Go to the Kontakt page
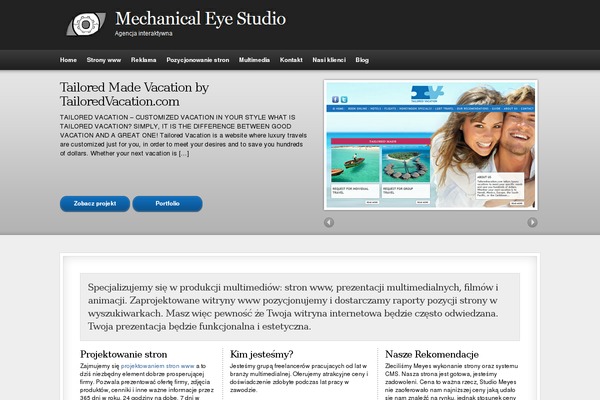Screen dimensions: 600x400 click(291, 60)
